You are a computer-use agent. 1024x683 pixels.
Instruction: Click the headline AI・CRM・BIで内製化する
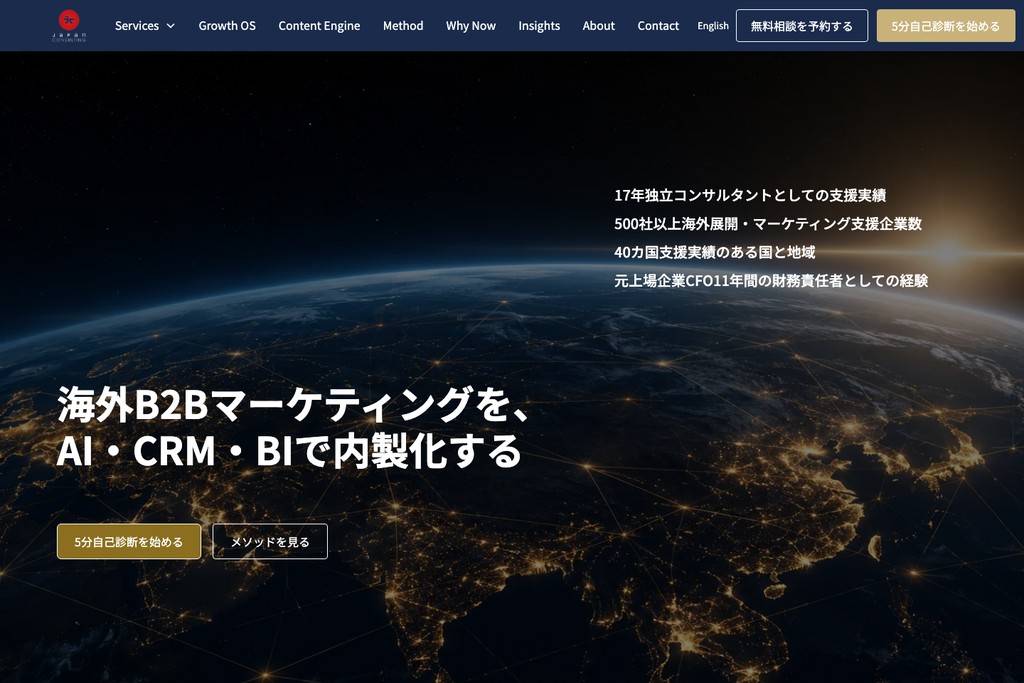click(x=289, y=451)
